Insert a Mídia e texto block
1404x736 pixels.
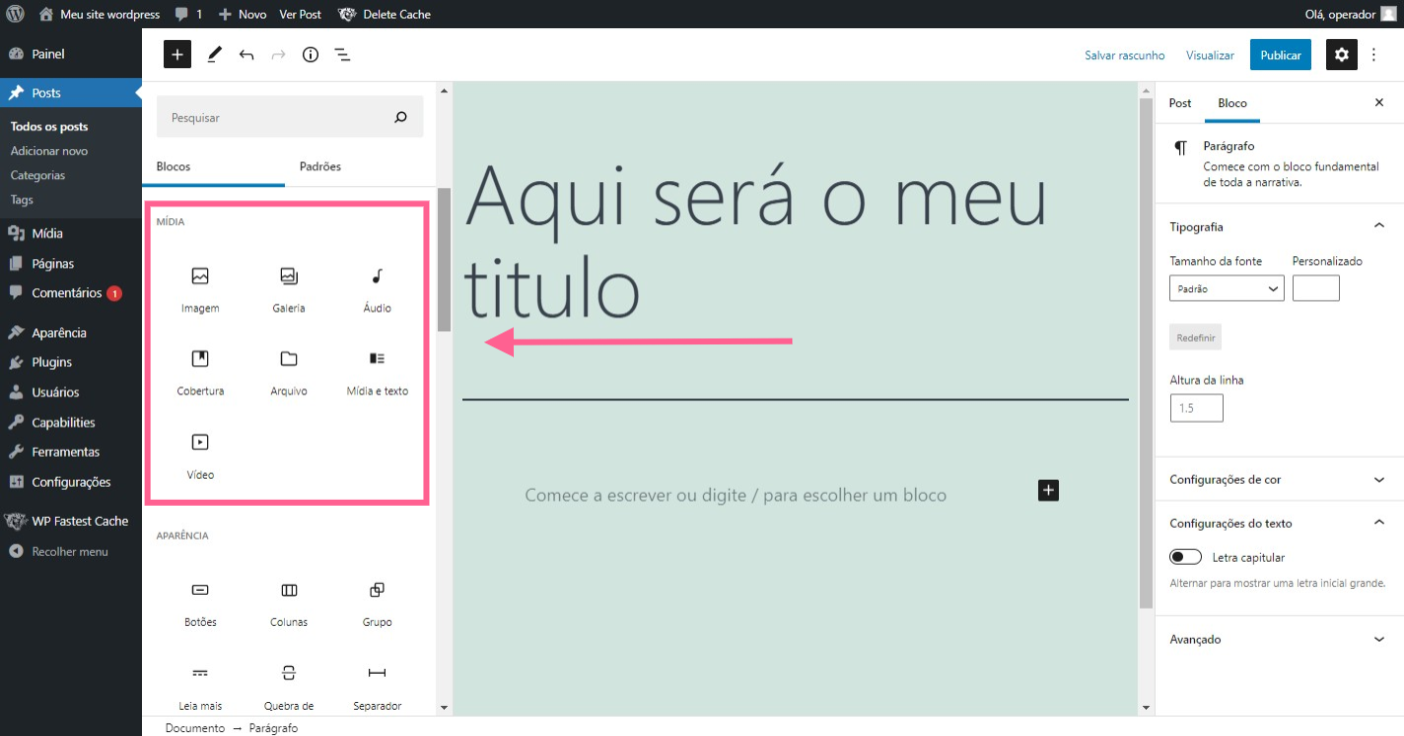[377, 373]
